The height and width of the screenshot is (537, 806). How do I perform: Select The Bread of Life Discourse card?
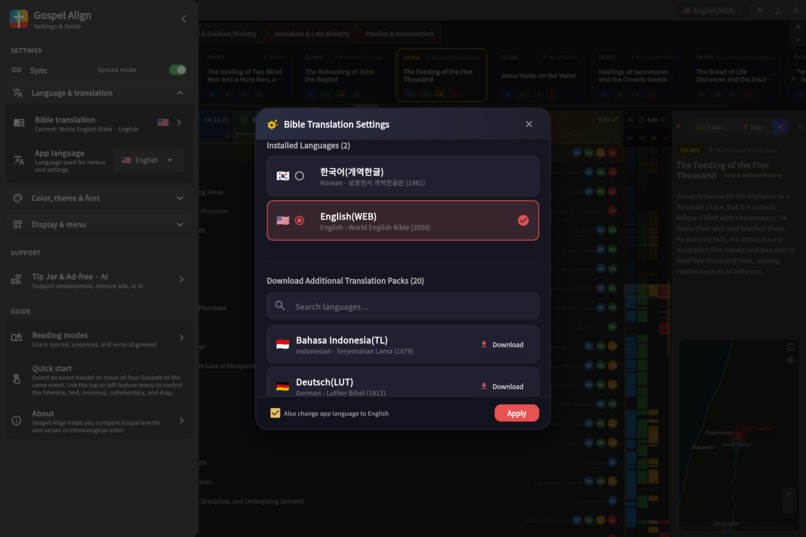click(x=735, y=75)
